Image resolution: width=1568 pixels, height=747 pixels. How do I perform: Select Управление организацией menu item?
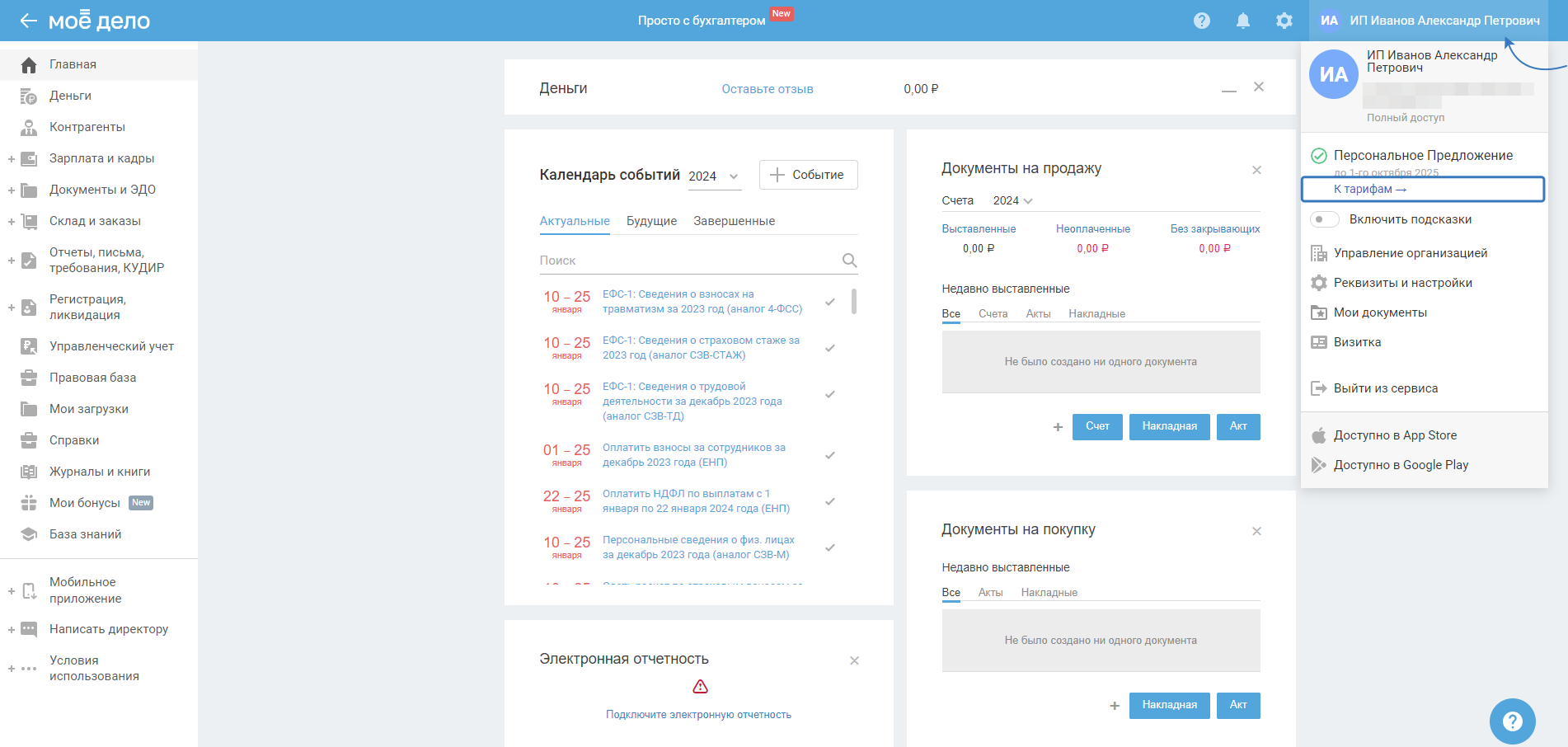[1410, 253]
